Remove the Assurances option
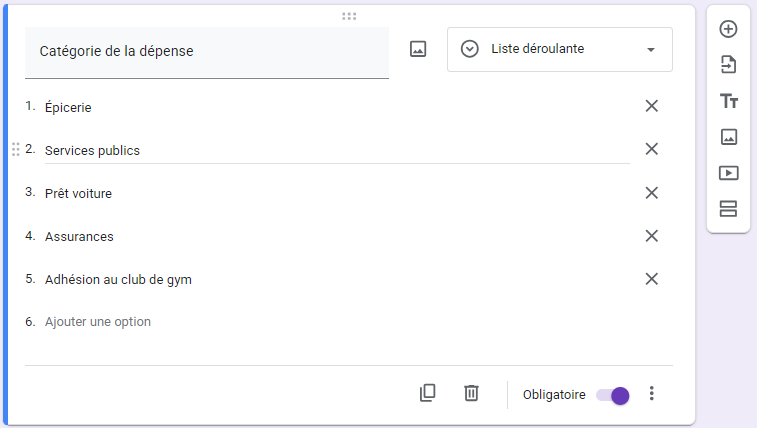The image size is (757, 428). 651,236
